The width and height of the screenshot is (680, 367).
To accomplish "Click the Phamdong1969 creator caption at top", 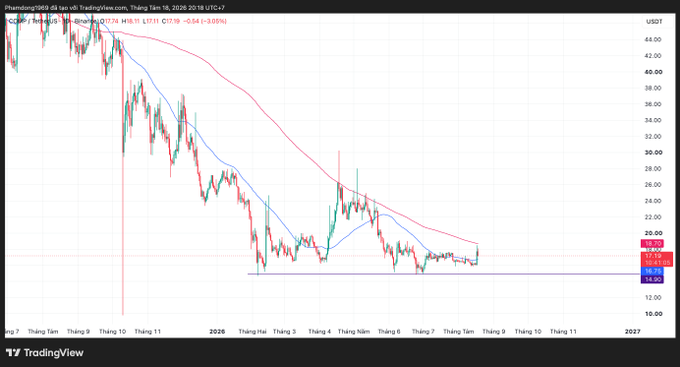I will coord(114,8).
